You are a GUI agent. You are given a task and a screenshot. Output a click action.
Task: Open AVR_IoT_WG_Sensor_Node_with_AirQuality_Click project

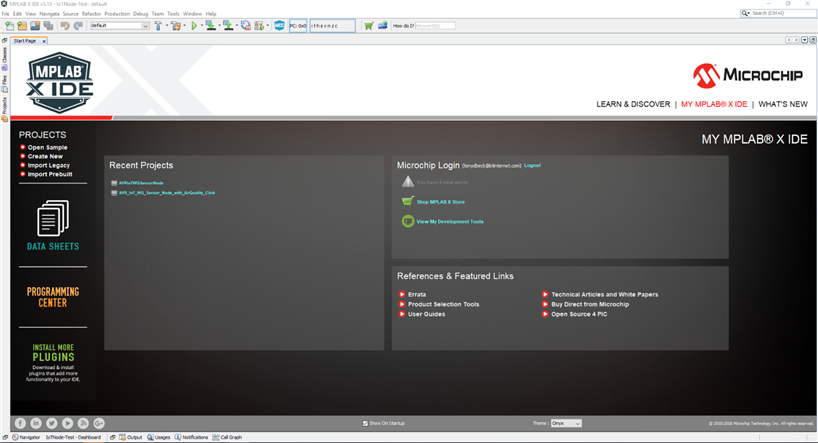pos(167,193)
